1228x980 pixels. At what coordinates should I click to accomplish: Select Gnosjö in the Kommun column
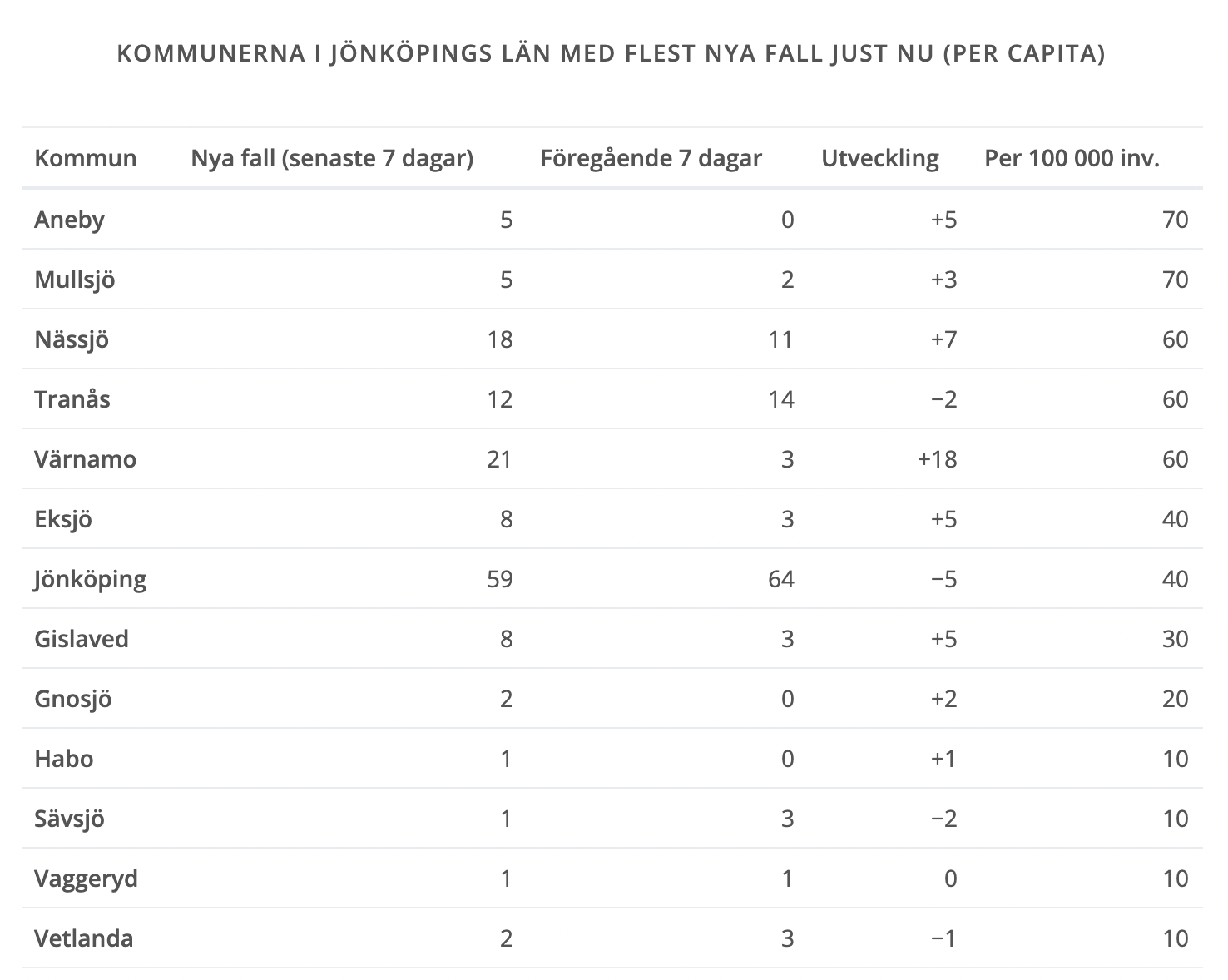(x=73, y=699)
